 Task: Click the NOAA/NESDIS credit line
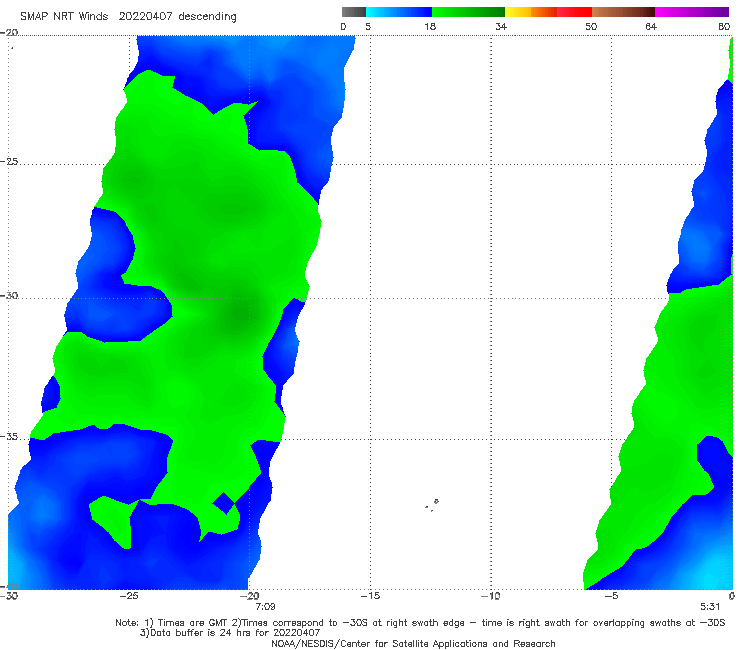click(413, 644)
